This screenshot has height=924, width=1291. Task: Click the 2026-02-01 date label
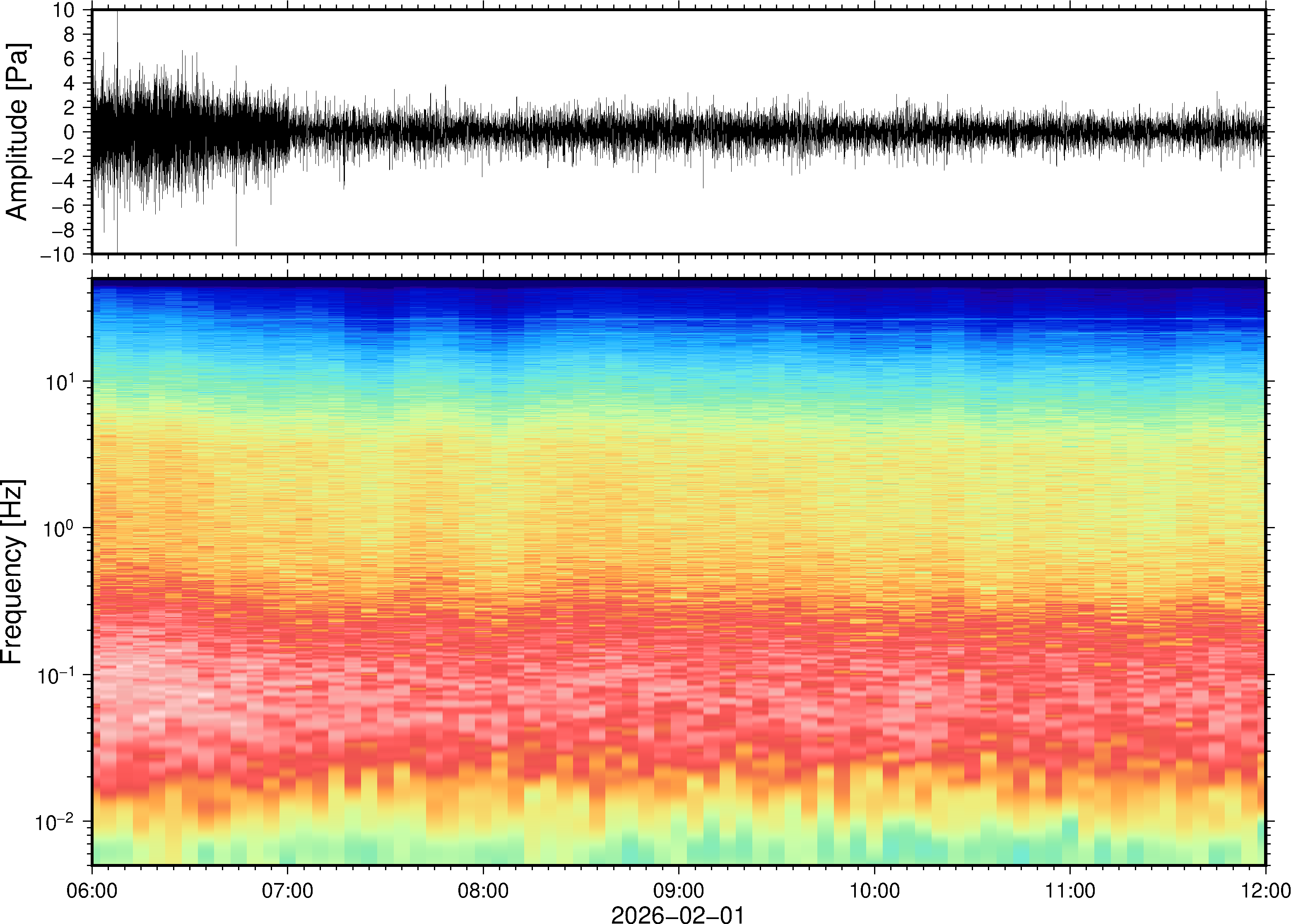[677, 915]
